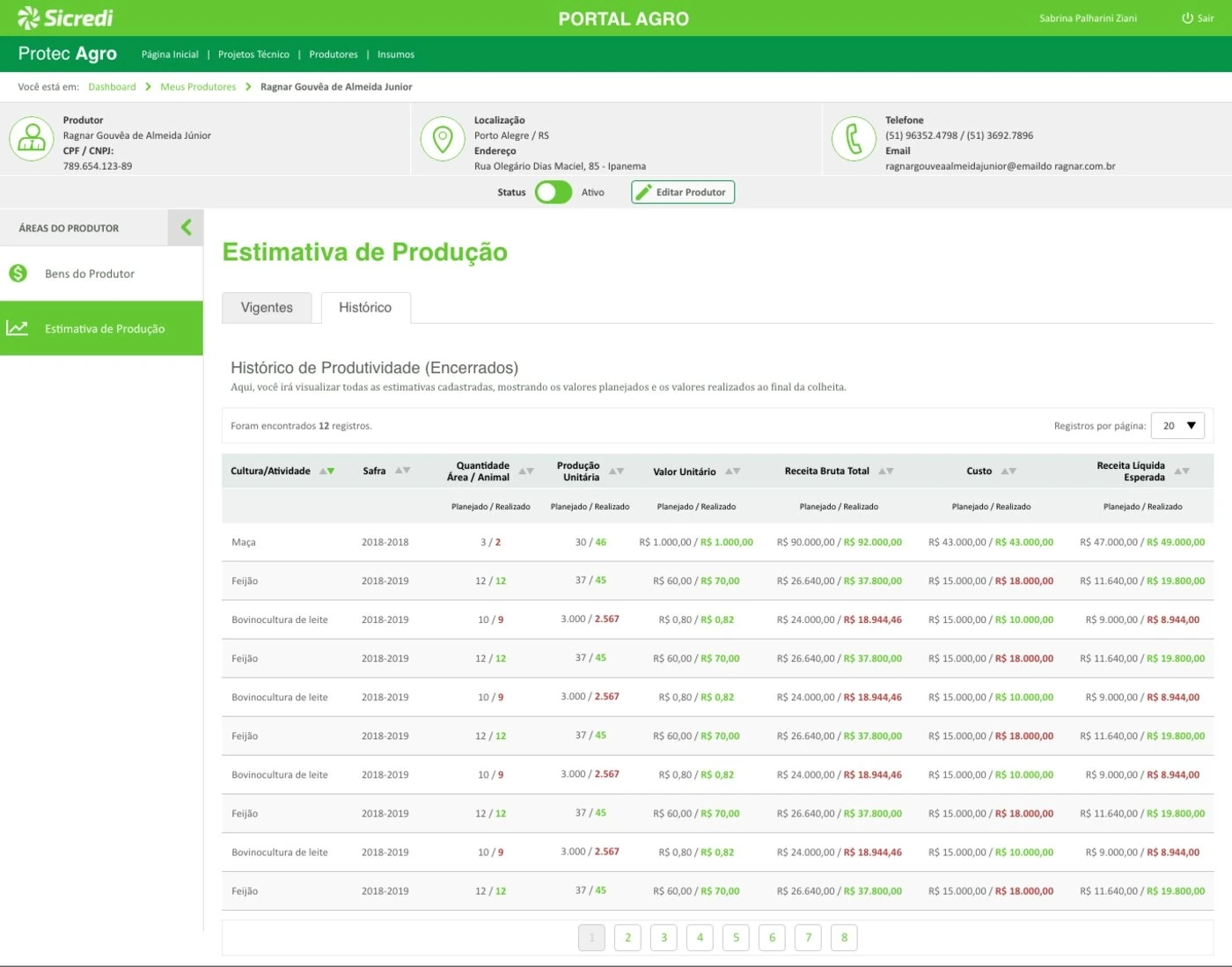
Task: Open Página Inicial menu item
Action: pos(170,55)
